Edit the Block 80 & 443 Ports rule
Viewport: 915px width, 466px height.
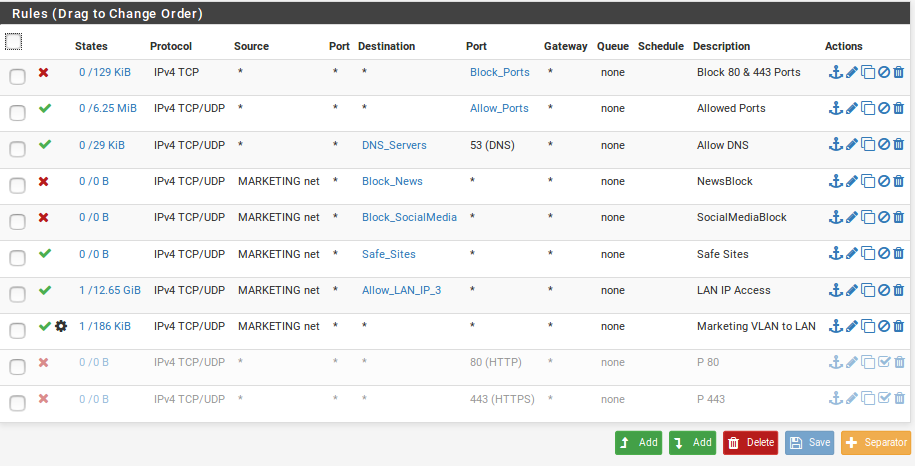coord(852,72)
